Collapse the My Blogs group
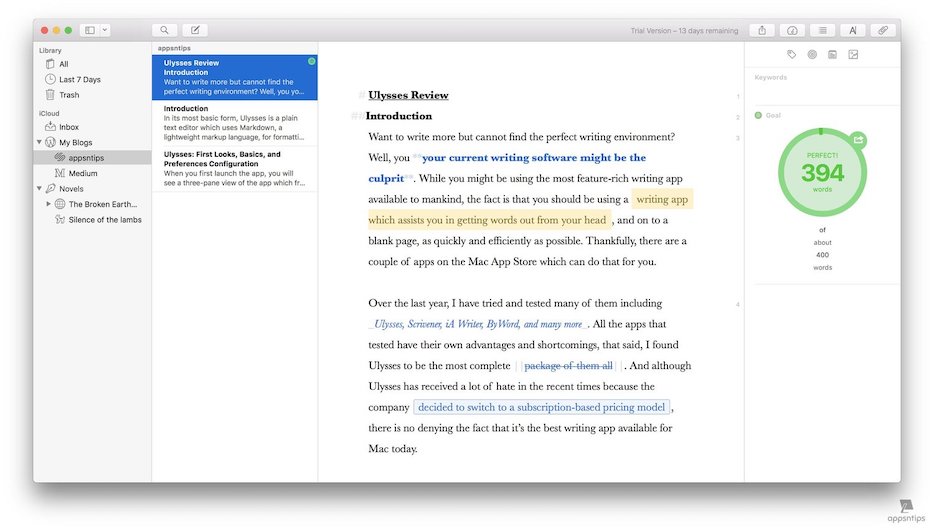 40,143
